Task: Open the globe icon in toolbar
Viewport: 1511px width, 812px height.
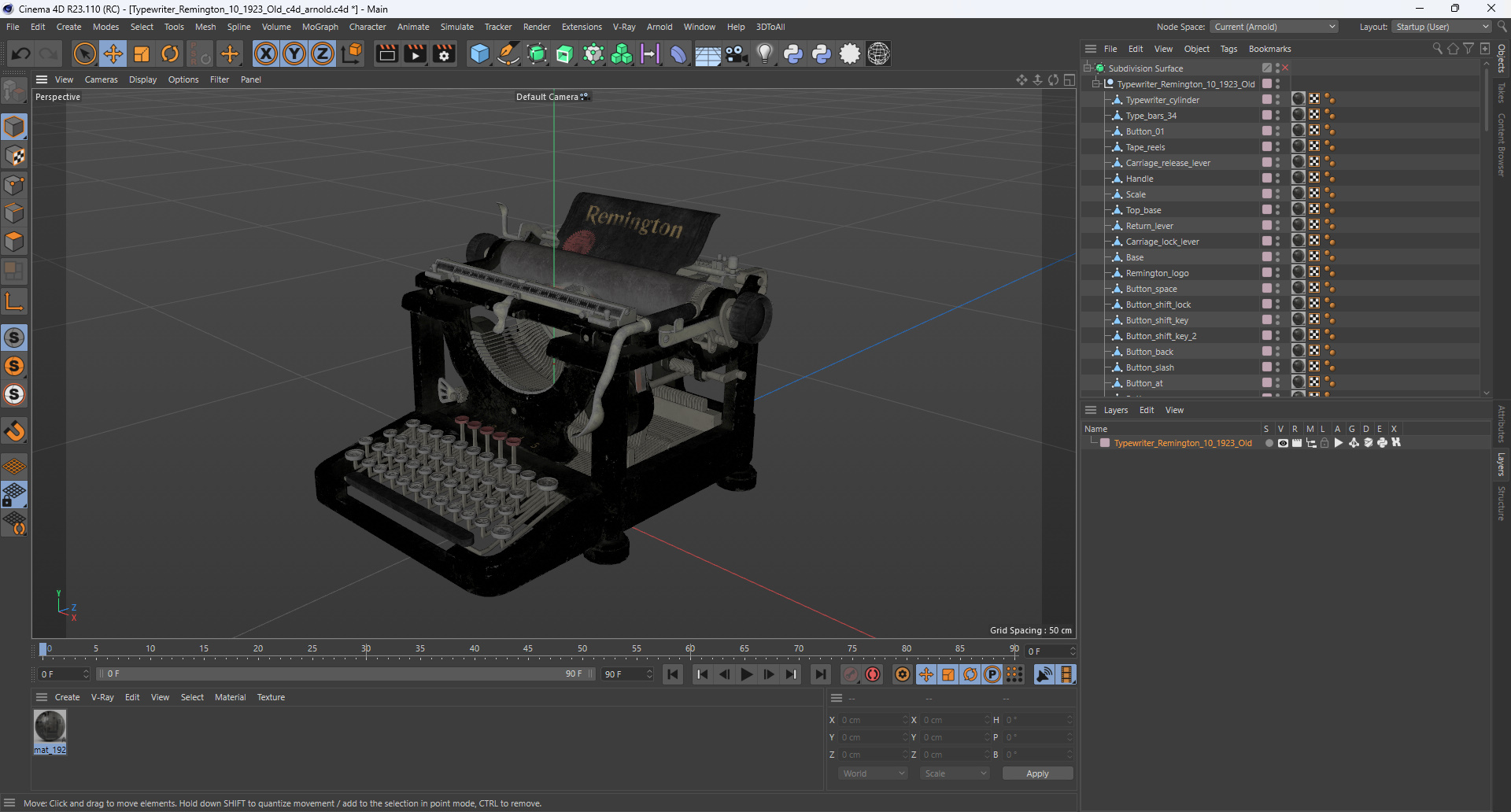Action: (x=878, y=54)
